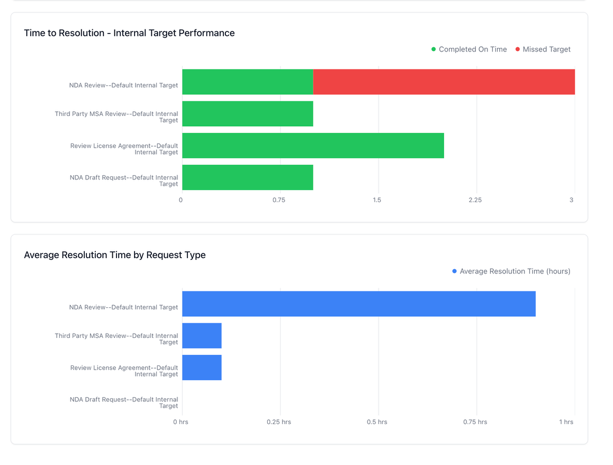Click the 2.25 tick on the target performance axis
The image size is (613, 465).
tap(475, 200)
